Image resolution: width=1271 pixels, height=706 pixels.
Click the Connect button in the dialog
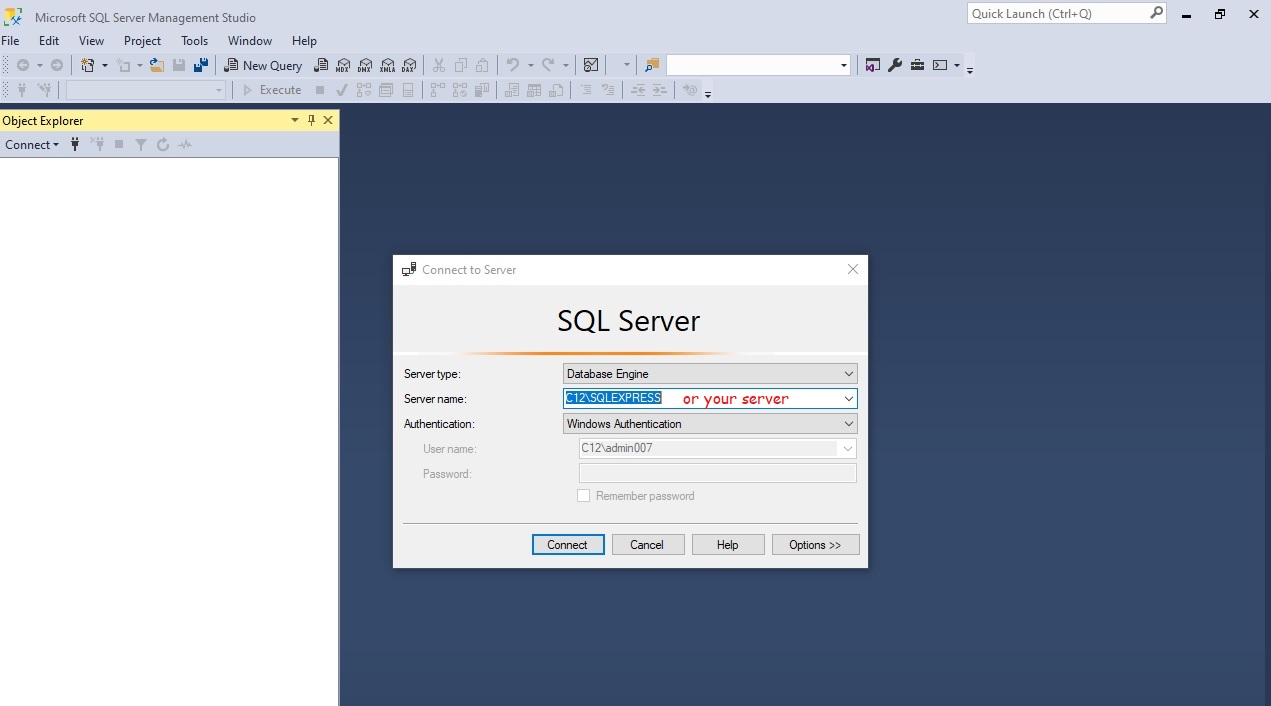568,545
